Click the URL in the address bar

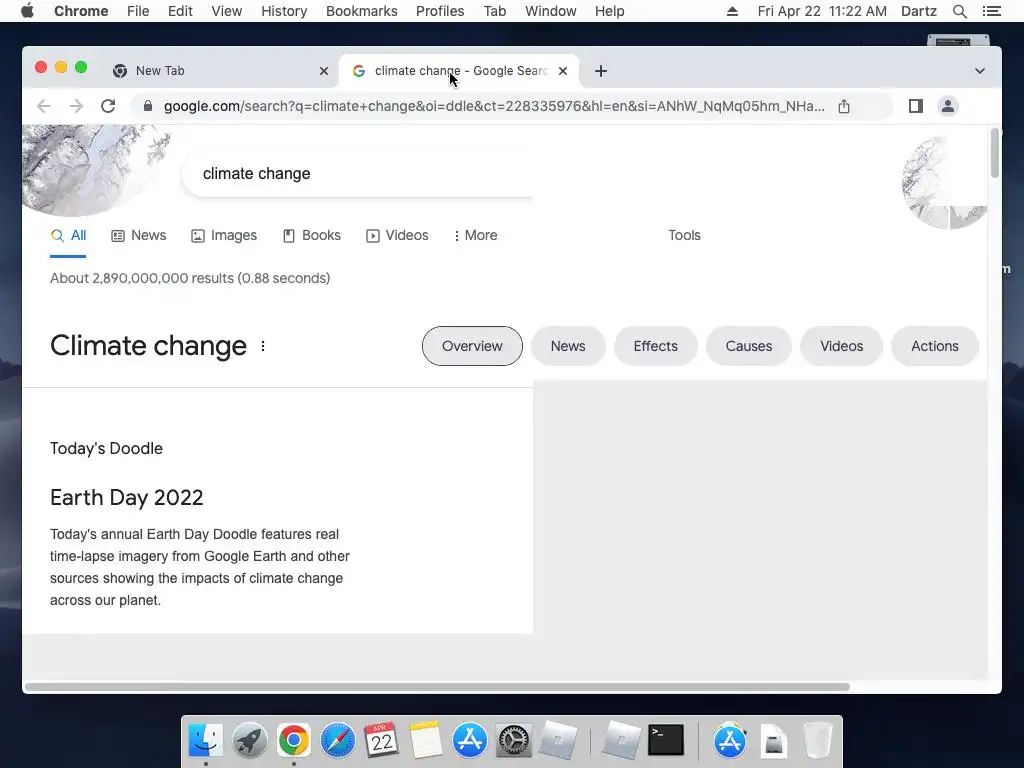[x=494, y=106]
